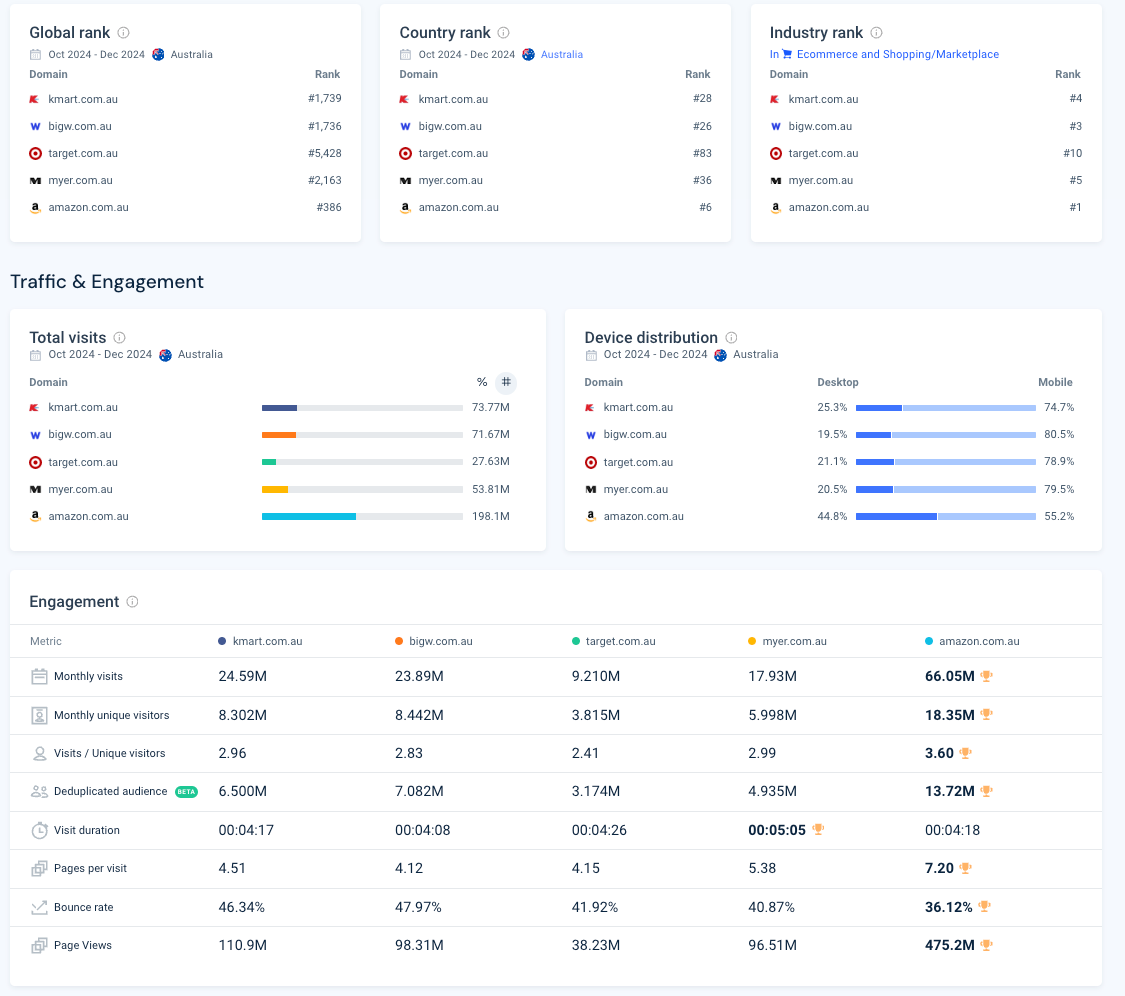Click the Bounce rate chart icon

point(39,907)
